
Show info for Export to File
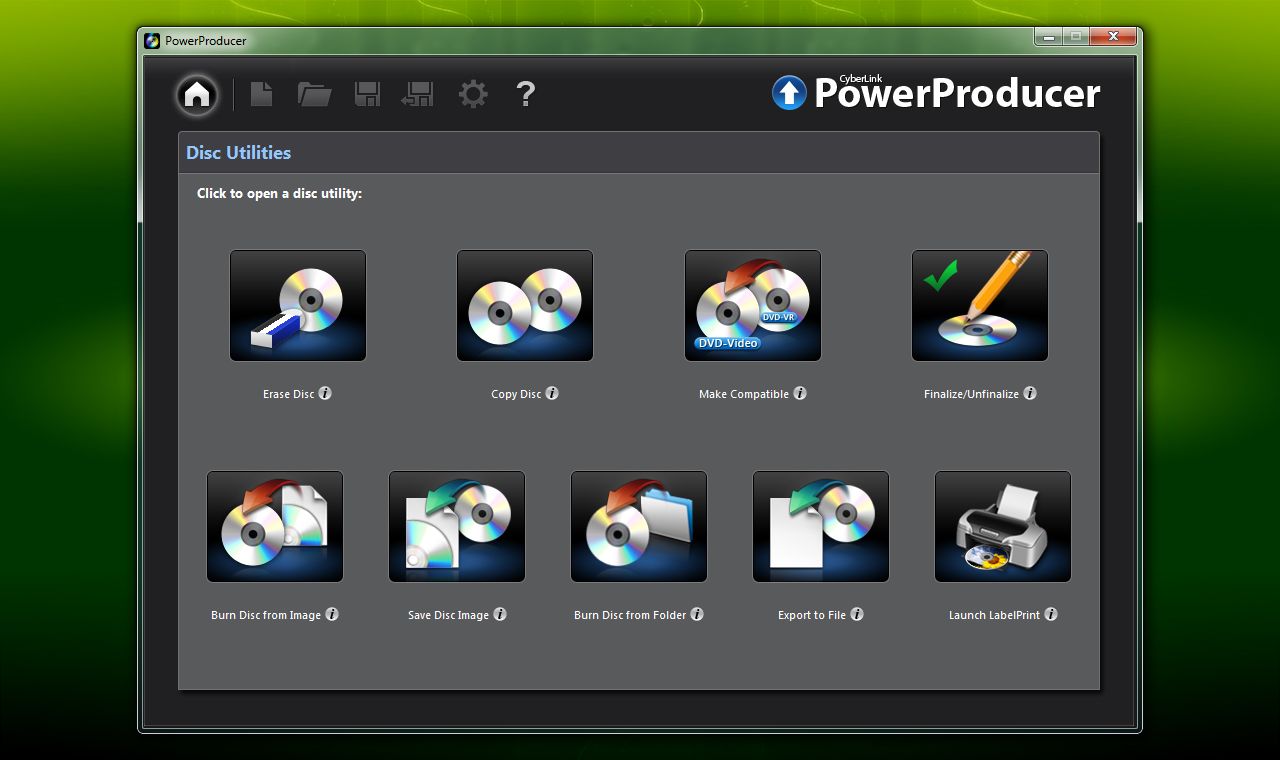[x=857, y=614]
